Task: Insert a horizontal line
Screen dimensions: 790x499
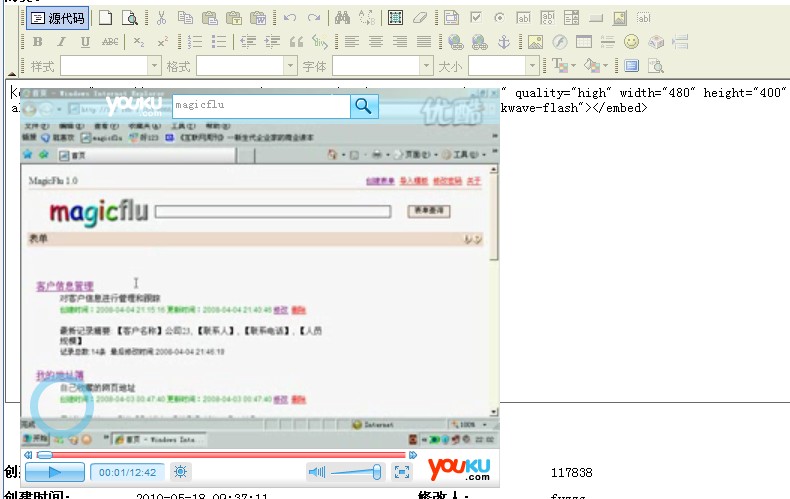Action: pos(608,42)
